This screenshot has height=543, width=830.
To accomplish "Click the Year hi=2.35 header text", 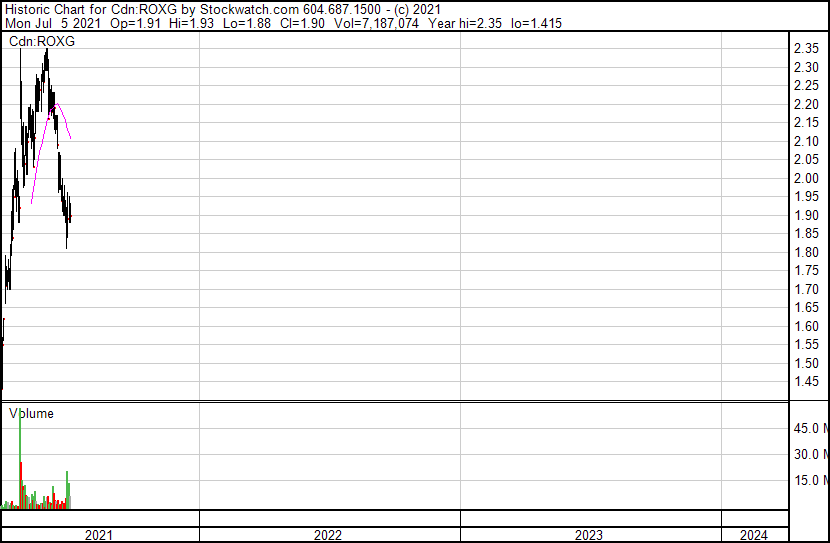I will click(x=465, y=23).
